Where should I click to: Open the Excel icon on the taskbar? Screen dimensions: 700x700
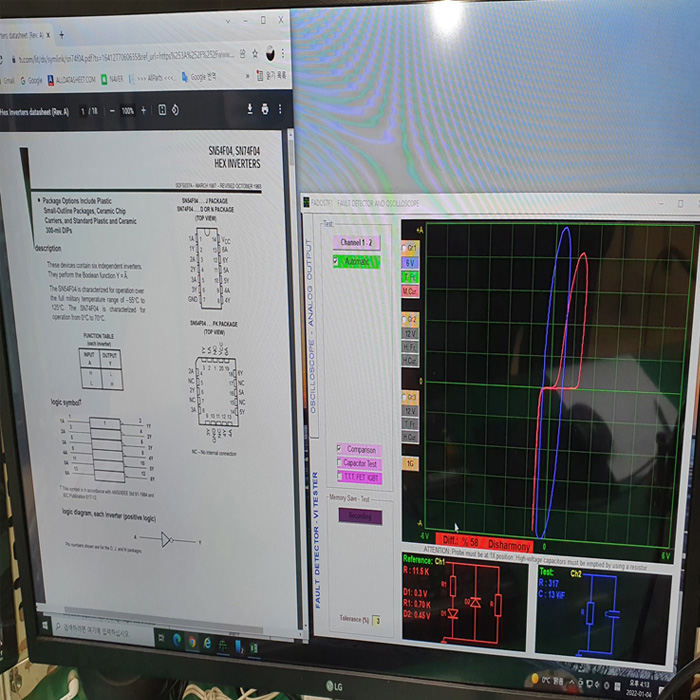click(x=254, y=647)
